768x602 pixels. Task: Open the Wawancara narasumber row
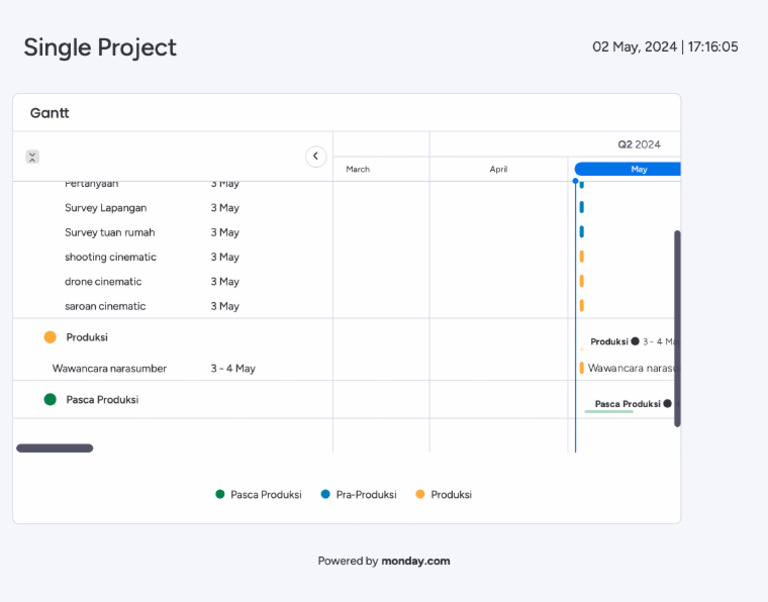point(109,368)
